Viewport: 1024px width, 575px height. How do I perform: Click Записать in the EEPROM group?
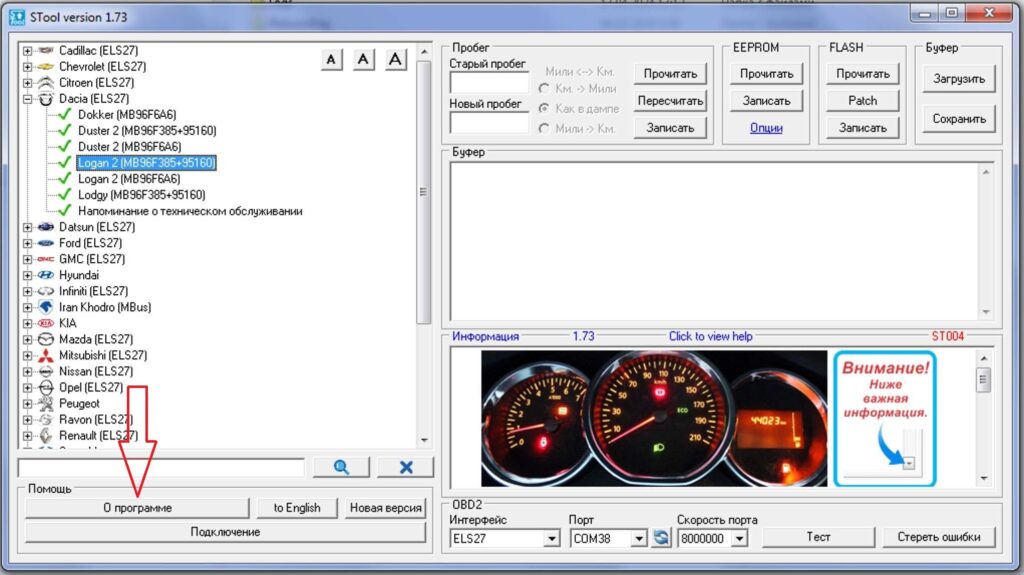tap(766, 101)
